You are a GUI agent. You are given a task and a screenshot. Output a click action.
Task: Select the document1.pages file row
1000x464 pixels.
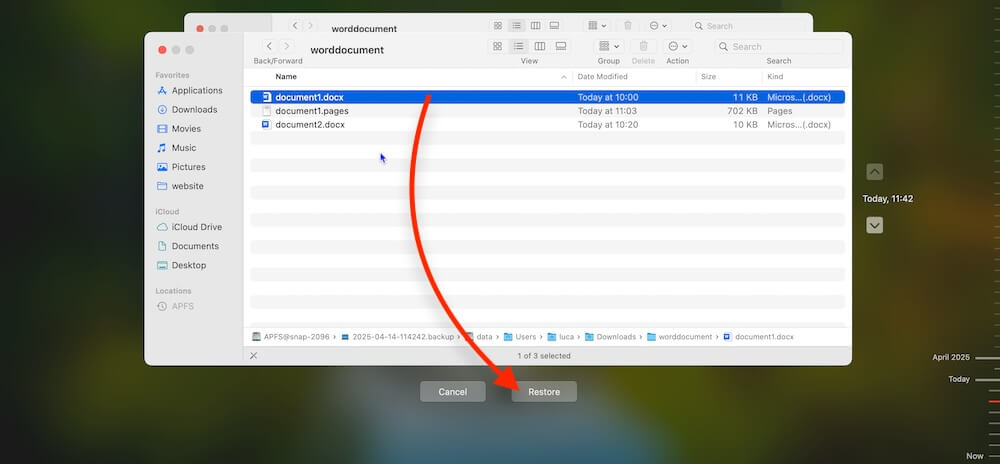point(547,111)
